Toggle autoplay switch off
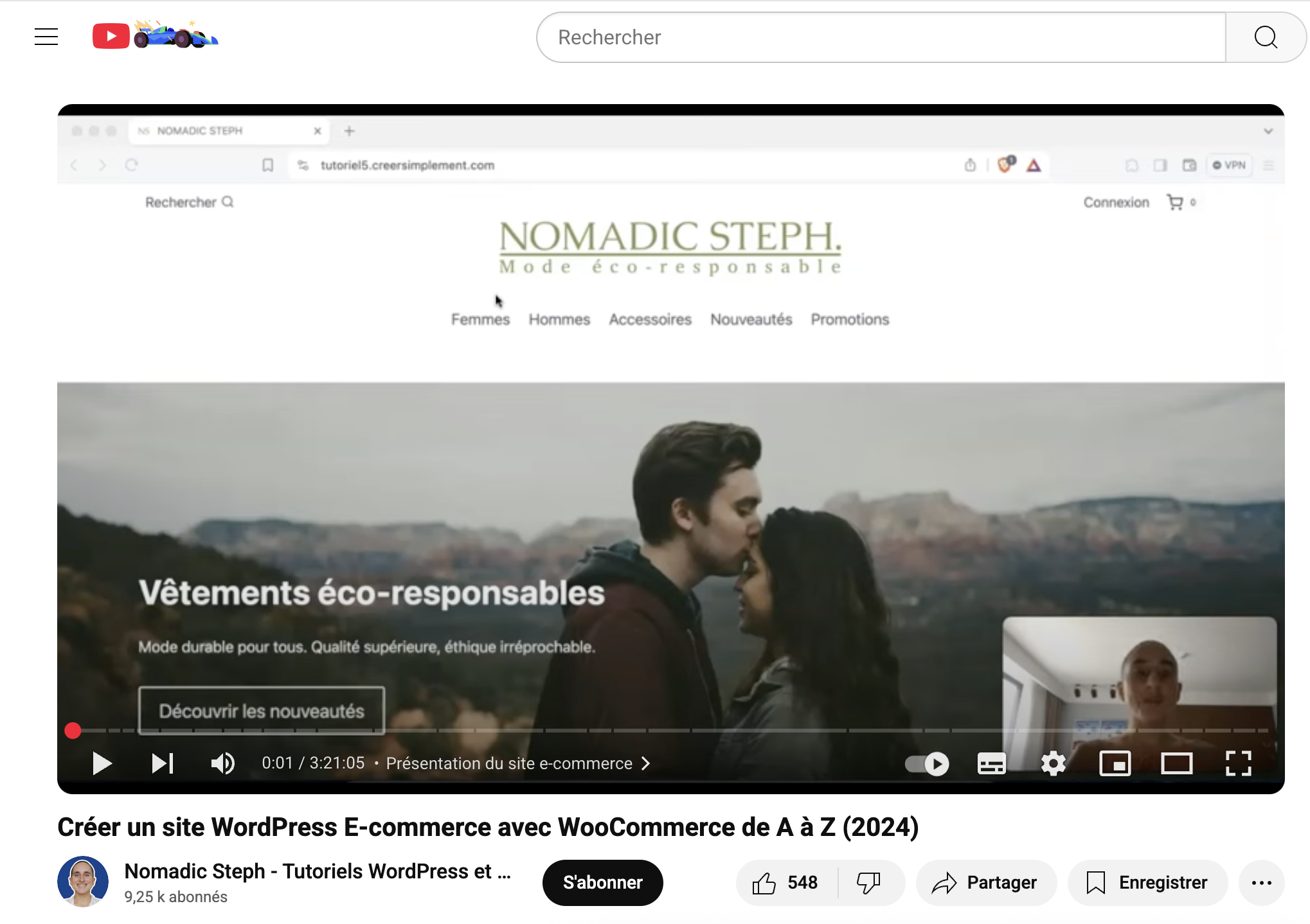The width and height of the screenshot is (1310, 924). coord(927,763)
